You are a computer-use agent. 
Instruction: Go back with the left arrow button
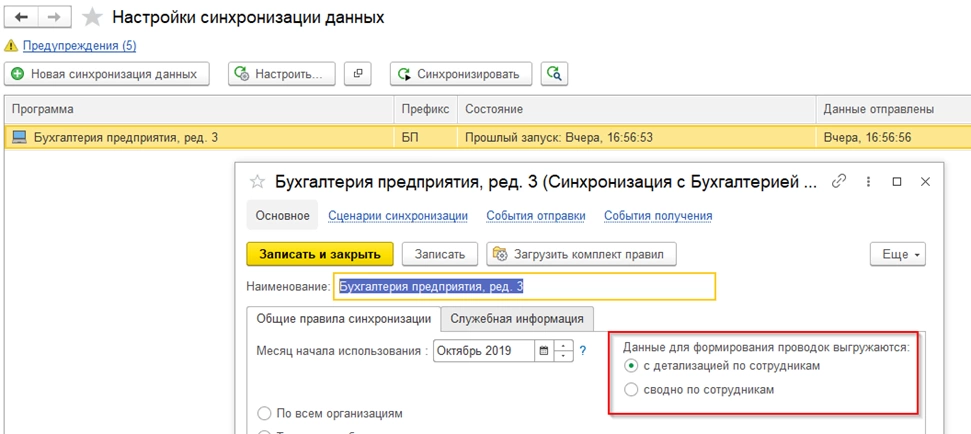coord(21,17)
